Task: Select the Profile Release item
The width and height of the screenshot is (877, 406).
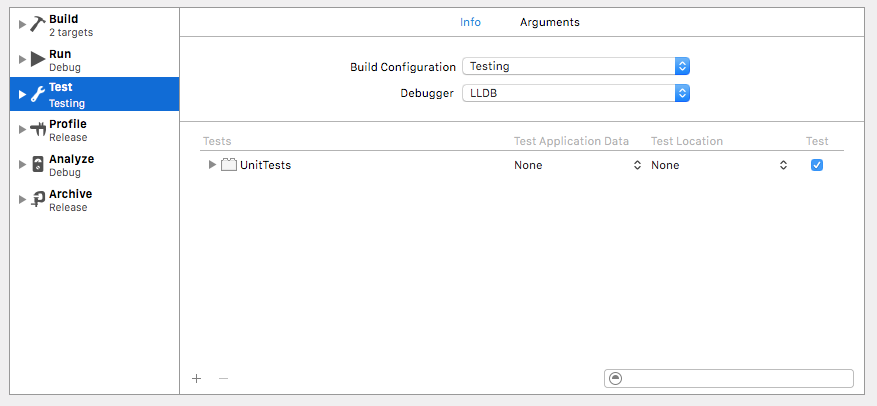Action: (x=95, y=130)
